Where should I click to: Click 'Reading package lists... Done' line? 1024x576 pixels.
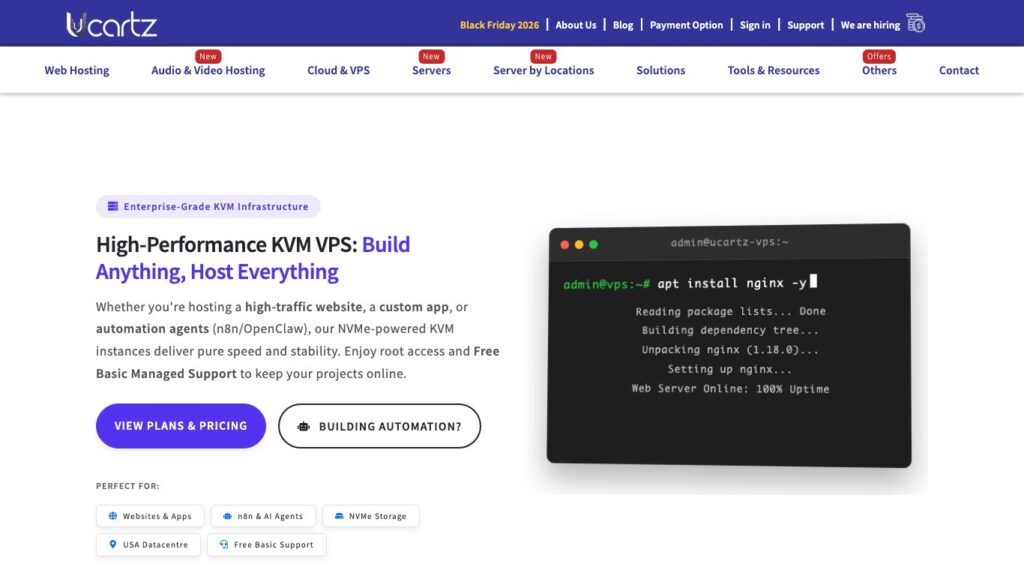(730, 312)
